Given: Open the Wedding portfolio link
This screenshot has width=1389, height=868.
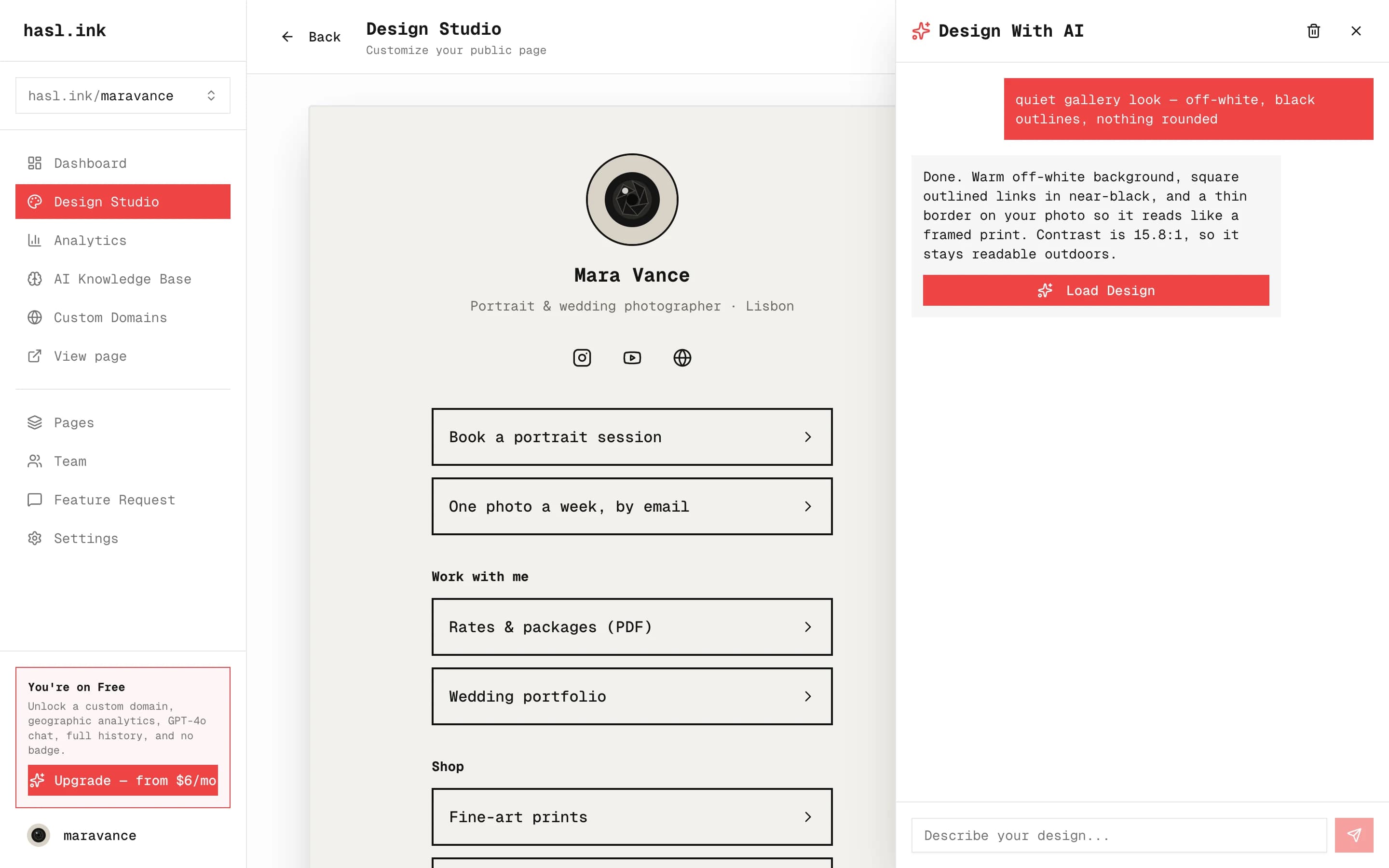Looking at the screenshot, I should click(x=632, y=696).
